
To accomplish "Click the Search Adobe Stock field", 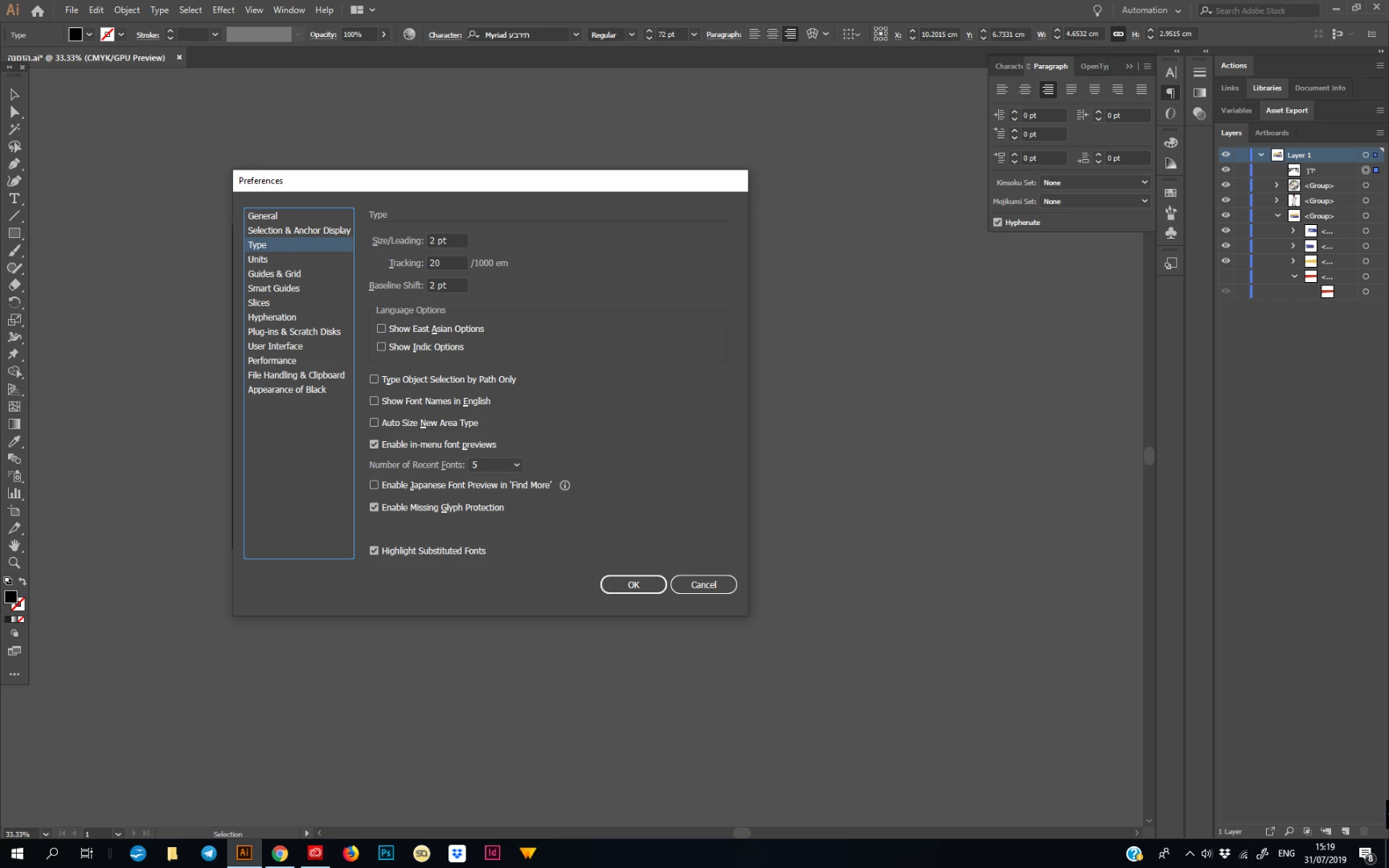I will tap(1260, 10).
